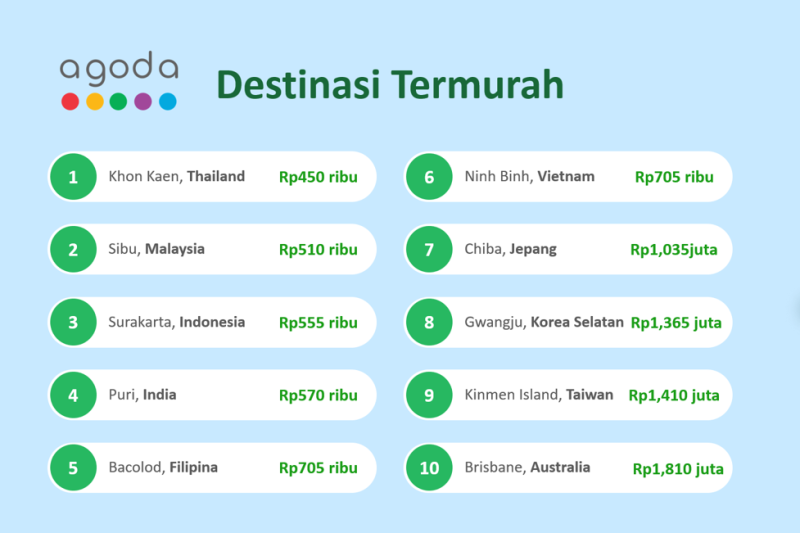Image resolution: width=800 pixels, height=533 pixels.
Task: Select the green number 3 badge
Action: point(73,322)
